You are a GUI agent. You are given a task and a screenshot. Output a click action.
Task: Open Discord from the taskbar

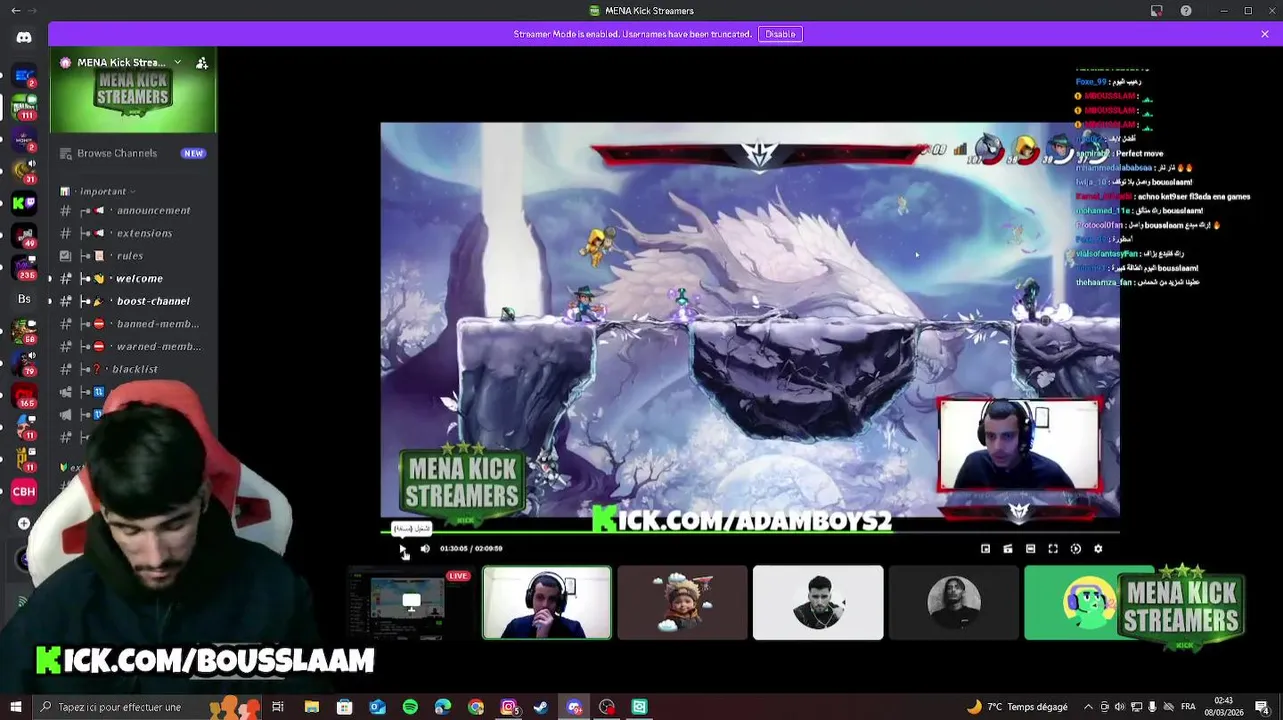(x=574, y=707)
